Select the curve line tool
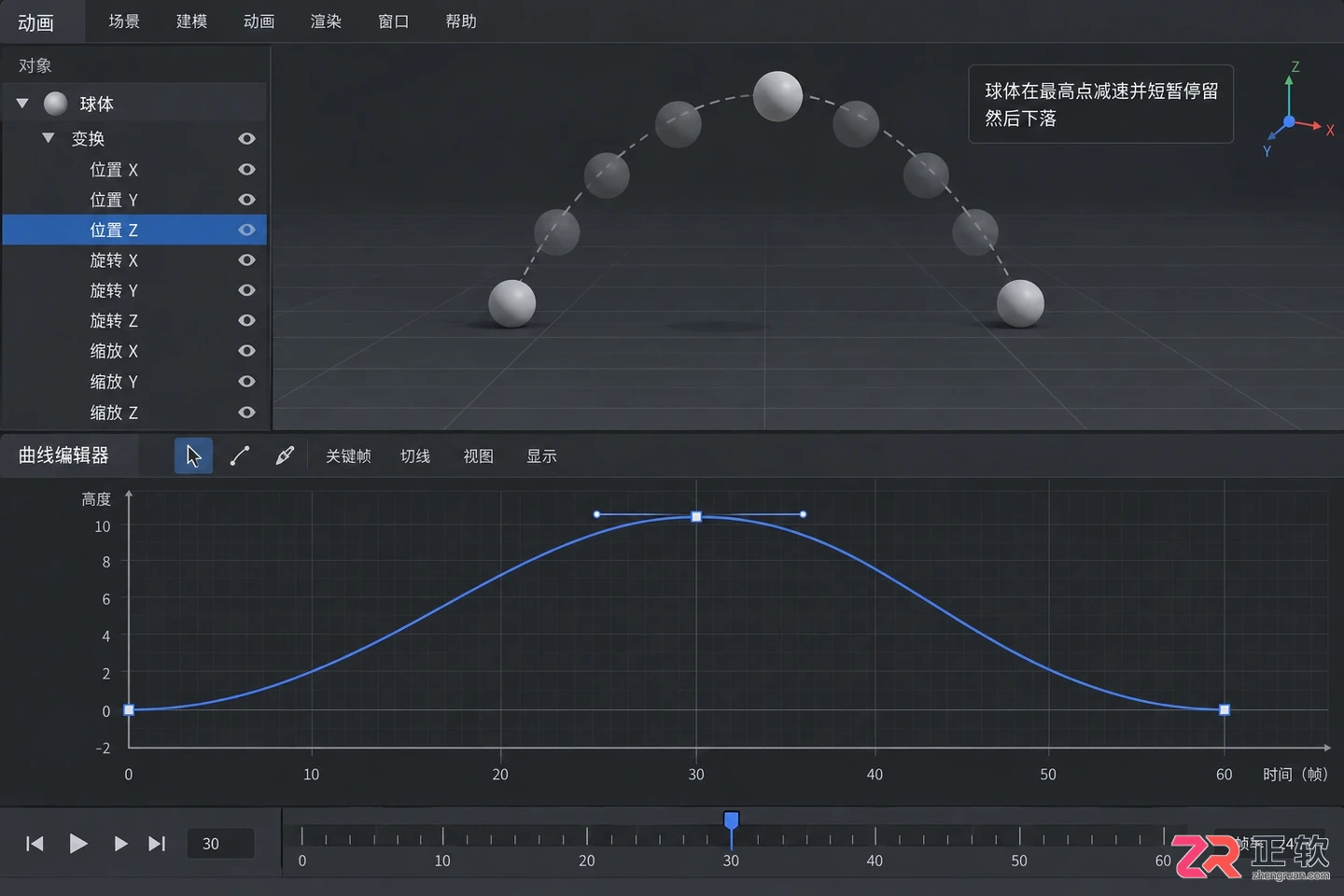The height and width of the screenshot is (896, 1344). (239, 455)
